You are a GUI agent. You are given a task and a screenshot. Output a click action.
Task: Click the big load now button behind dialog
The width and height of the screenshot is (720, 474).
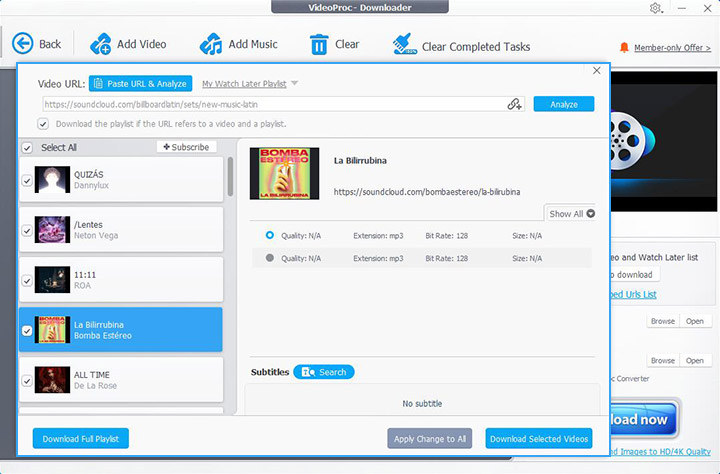click(x=644, y=419)
